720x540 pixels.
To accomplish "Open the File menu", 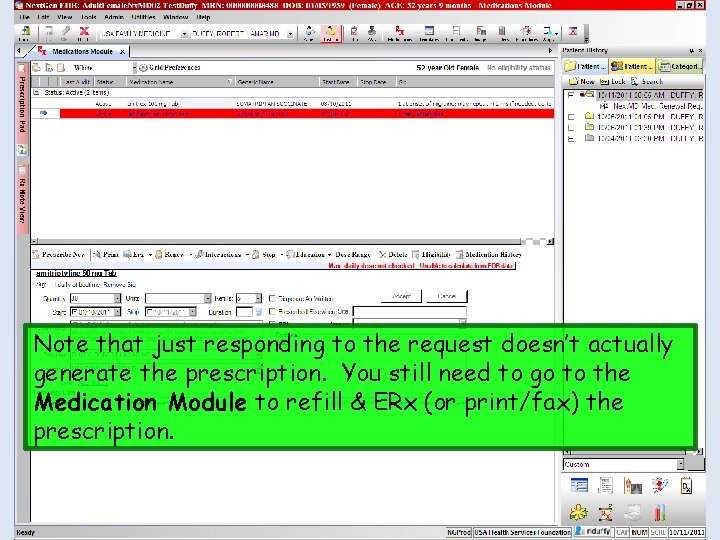I will [x=25, y=17].
